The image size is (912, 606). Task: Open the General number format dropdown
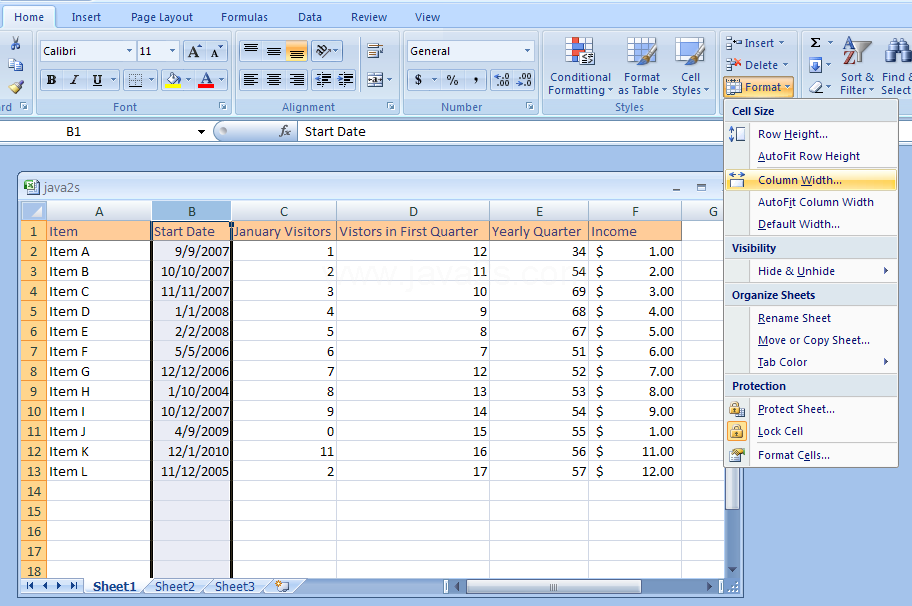pos(528,51)
